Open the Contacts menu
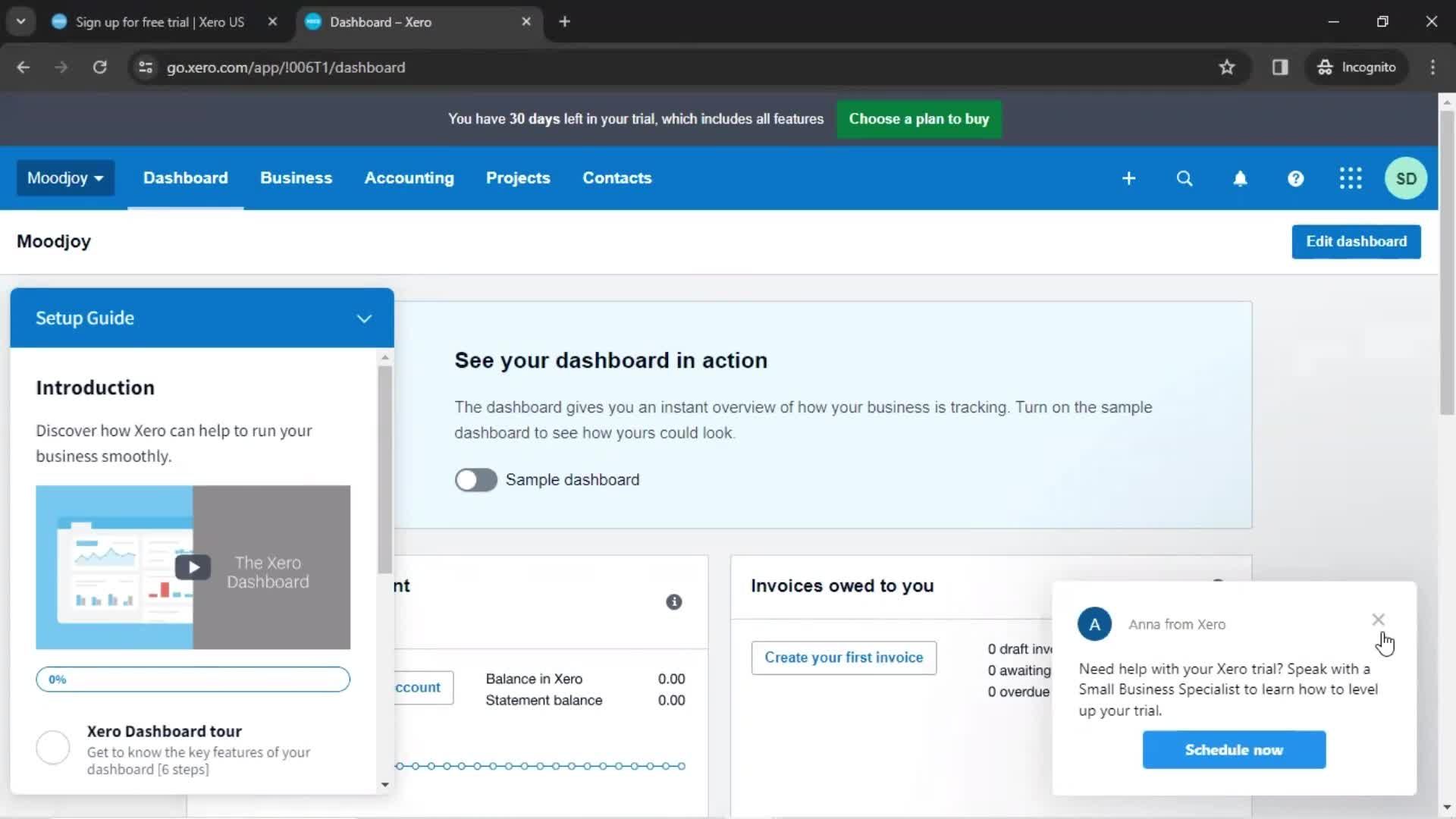The image size is (1456, 819). 617,178
